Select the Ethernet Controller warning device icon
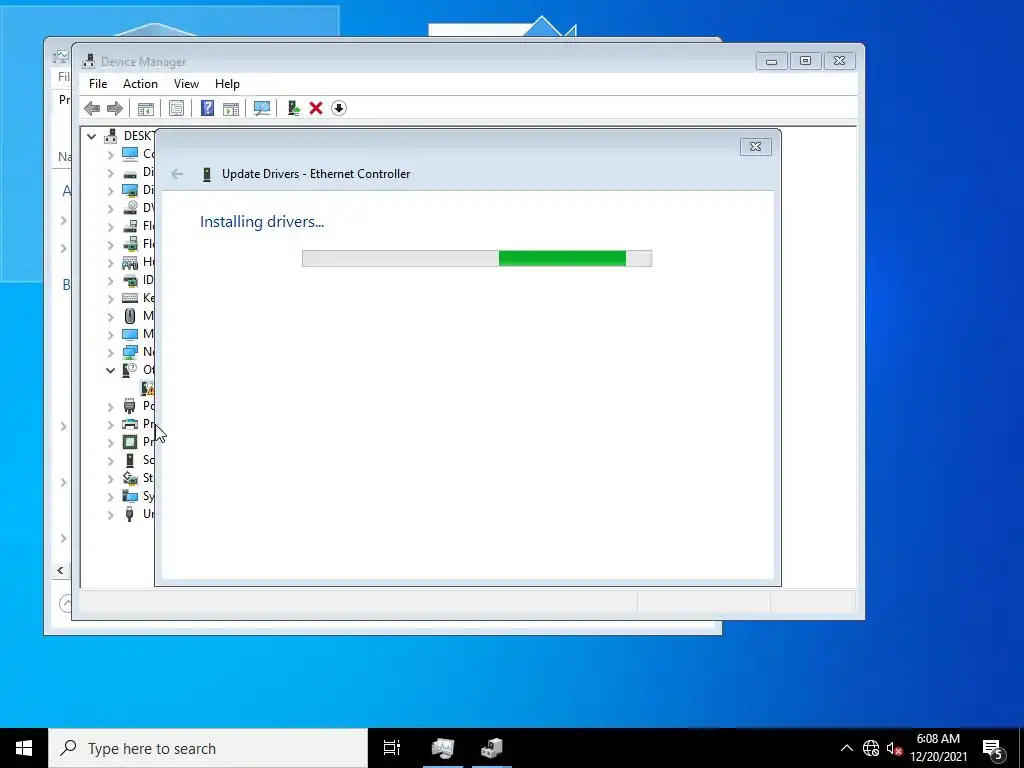This screenshot has width=1024, height=768. [x=148, y=388]
